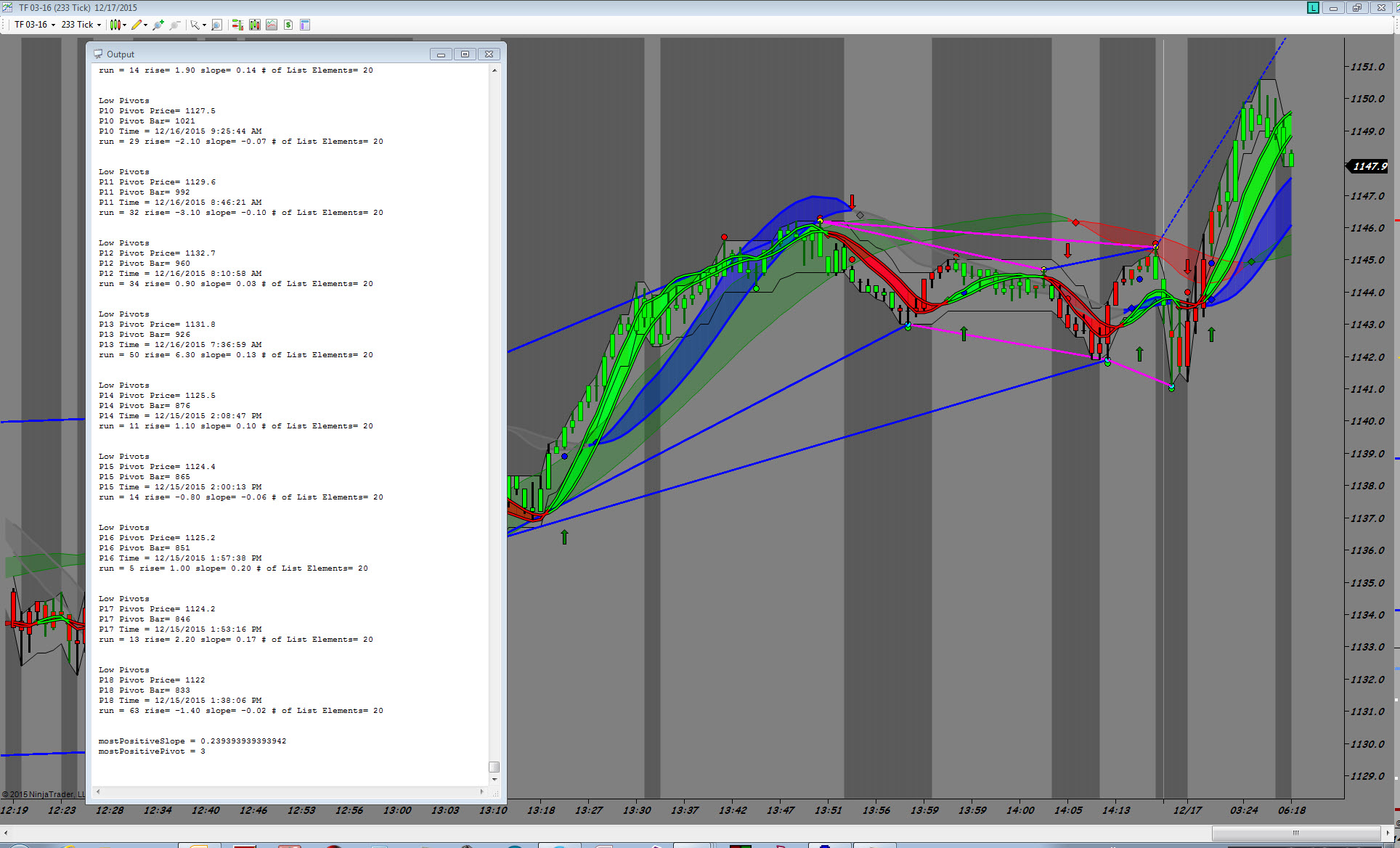
Task: Click the chart horizontal scrollbar thumb
Action: 1295,833
